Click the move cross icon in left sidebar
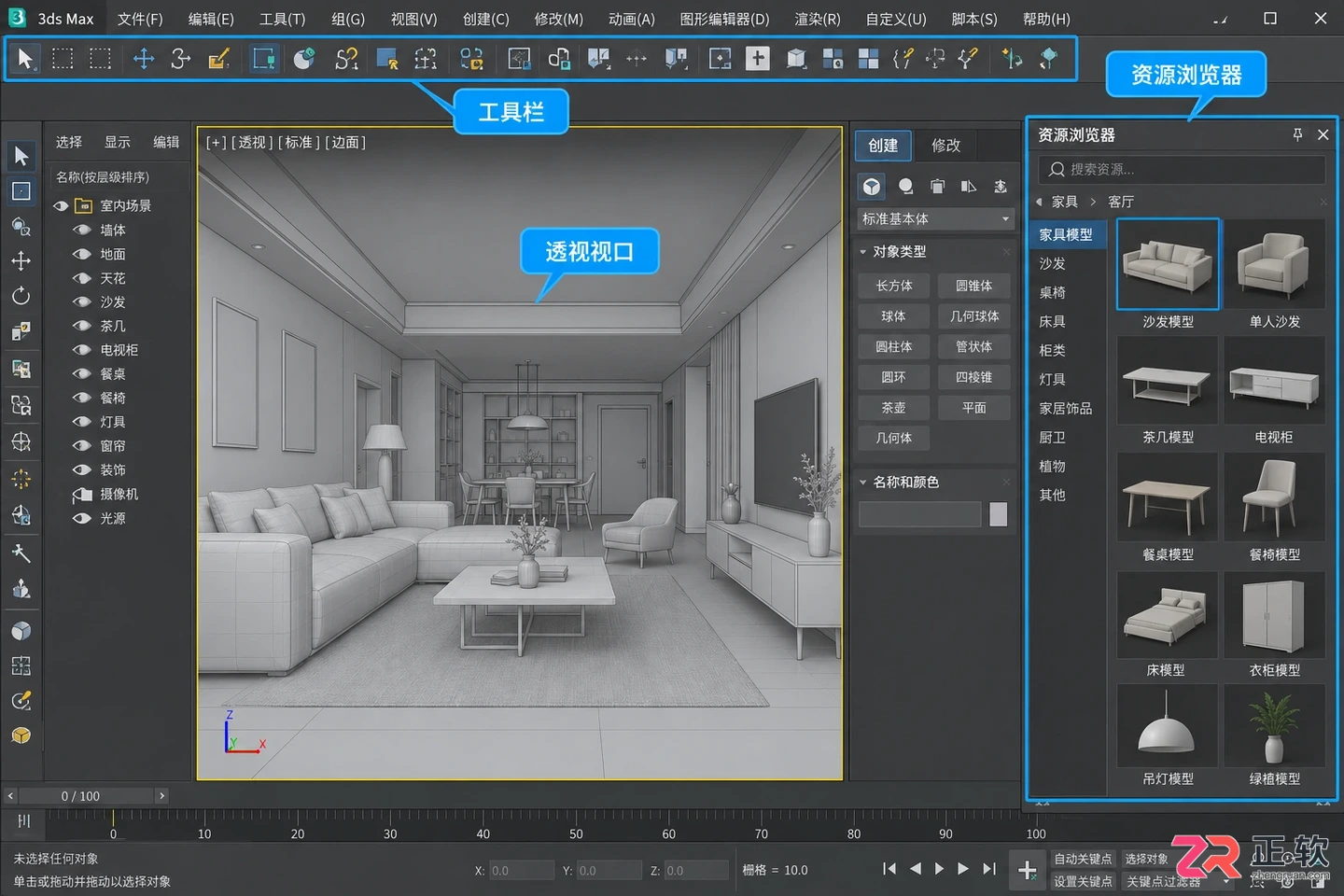This screenshot has width=1344, height=896. pos(21,260)
